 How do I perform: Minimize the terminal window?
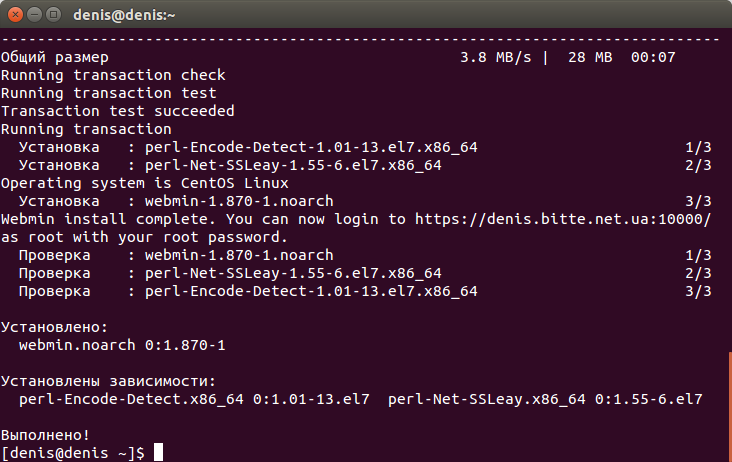(35, 15)
